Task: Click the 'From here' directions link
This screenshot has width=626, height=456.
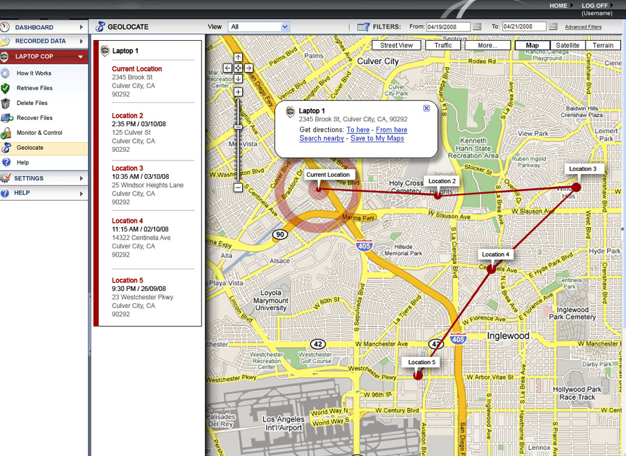Action: tap(391, 129)
